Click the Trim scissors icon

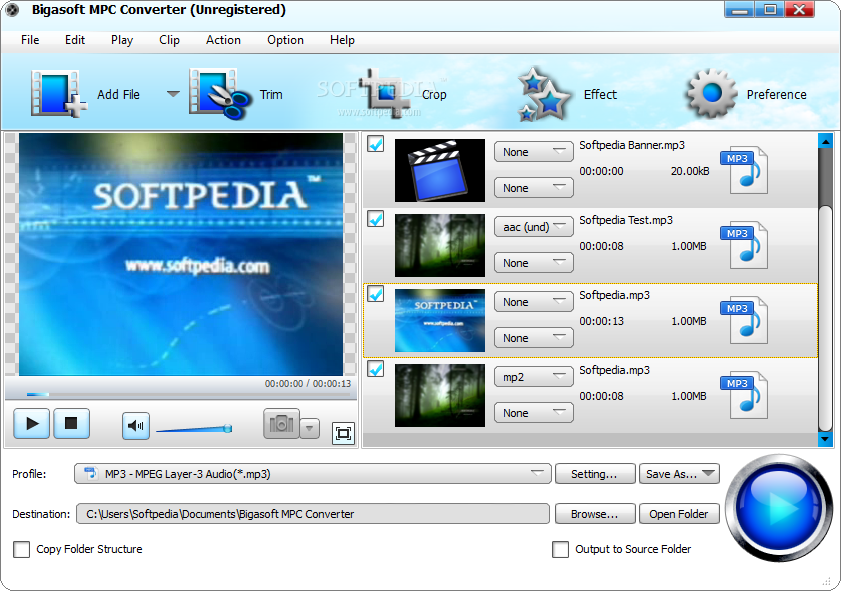220,94
